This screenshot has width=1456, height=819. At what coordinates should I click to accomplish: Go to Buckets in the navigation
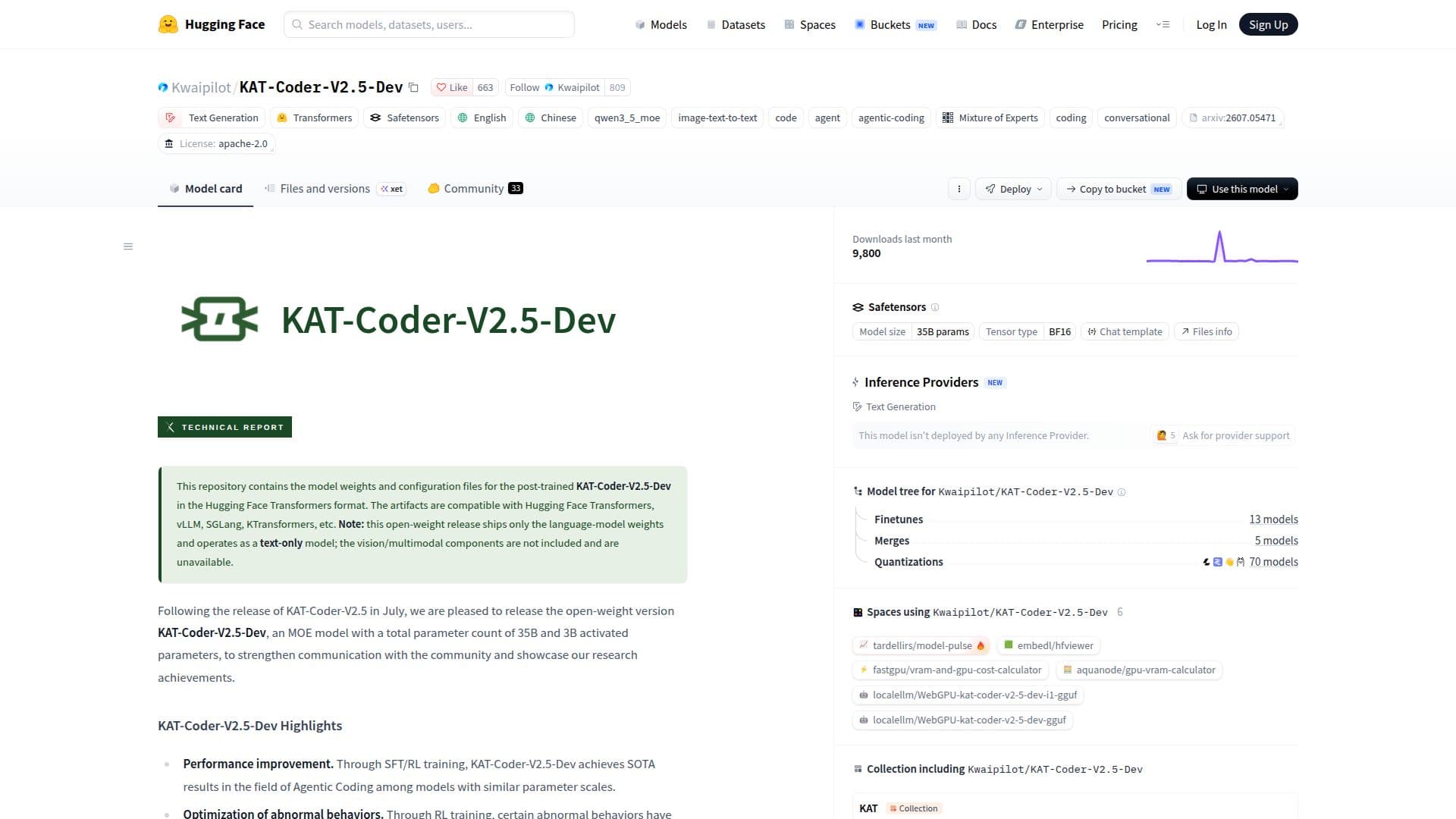pyautogui.click(x=896, y=24)
